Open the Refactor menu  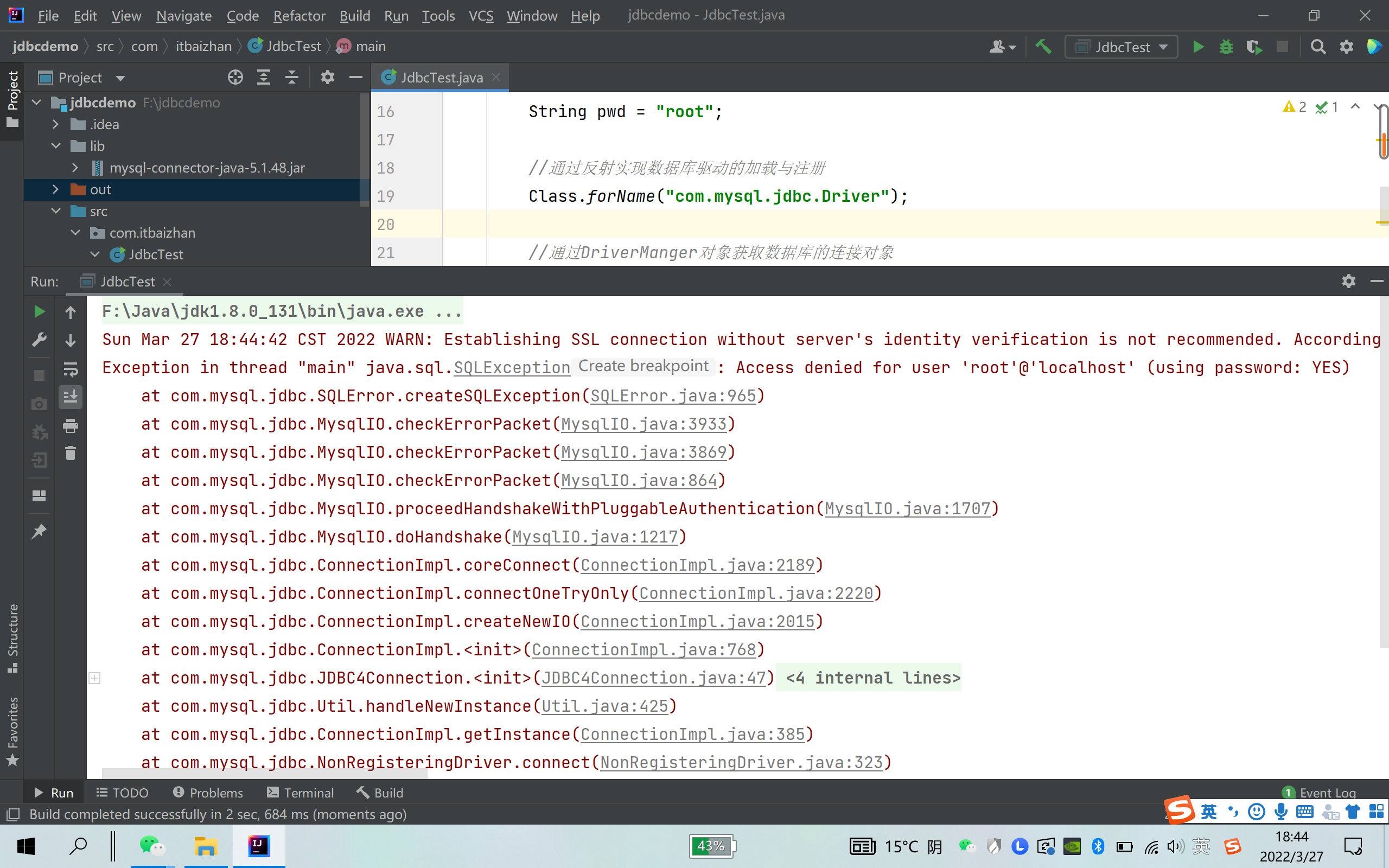click(x=299, y=16)
